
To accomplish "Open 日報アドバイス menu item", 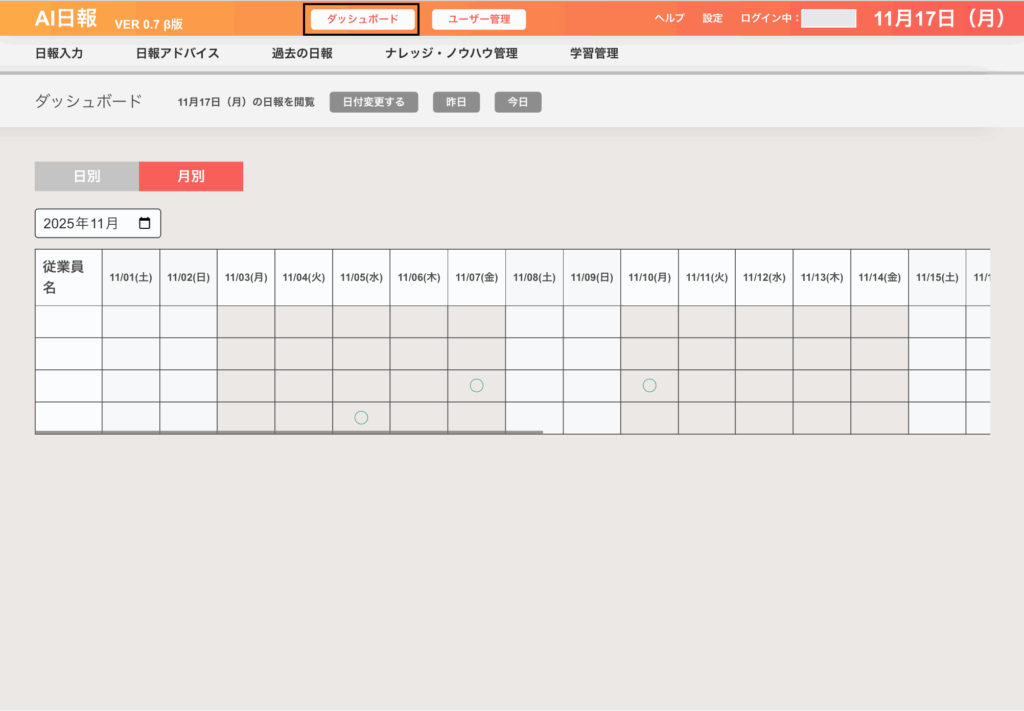I will coord(177,54).
